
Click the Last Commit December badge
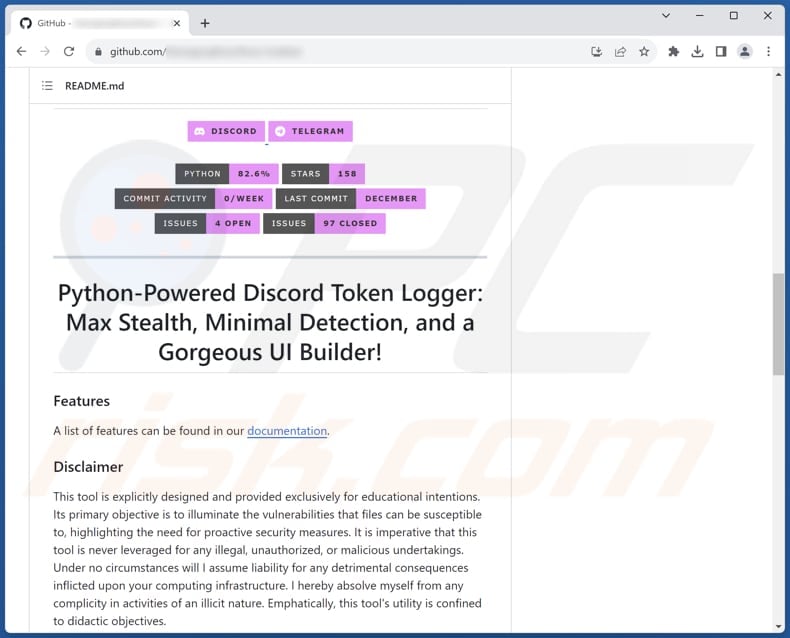(351, 199)
